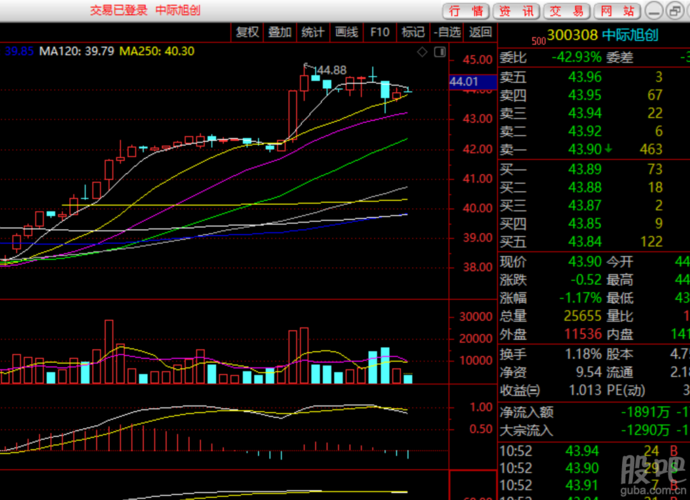
Task: Click the 收益(三) 1.013 value
Action: coord(585,390)
